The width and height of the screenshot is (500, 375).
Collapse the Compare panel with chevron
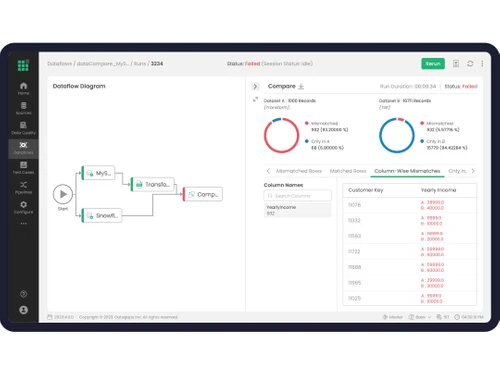click(x=255, y=86)
